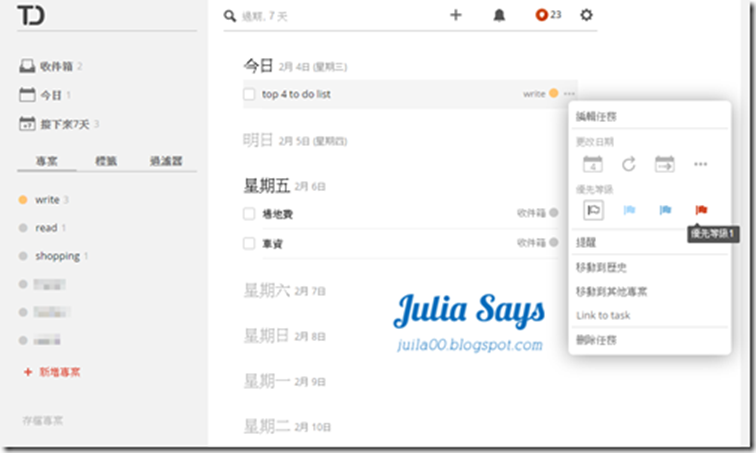Viewport: 756px width, 453px height.
Task: Select the darker blue priority flag
Action: coord(665,210)
